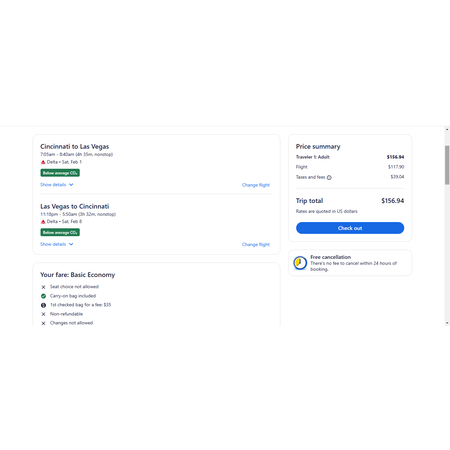The width and height of the screenshot is (450, 450).
Task: Click Change flight for the outbound Cincinnati flight
Action: 256,185
